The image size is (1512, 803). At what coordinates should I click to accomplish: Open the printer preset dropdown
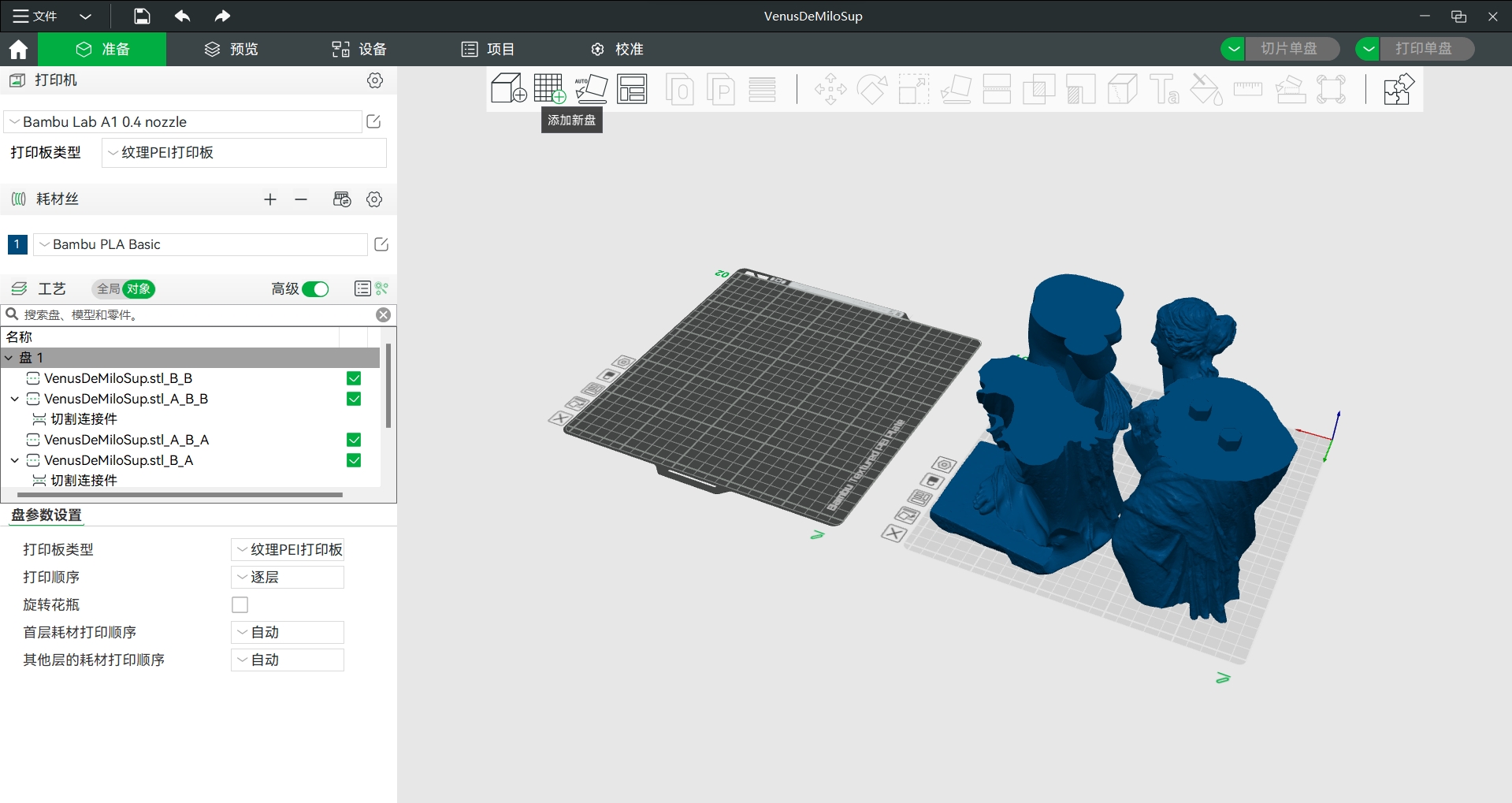[x=183, y=121]
